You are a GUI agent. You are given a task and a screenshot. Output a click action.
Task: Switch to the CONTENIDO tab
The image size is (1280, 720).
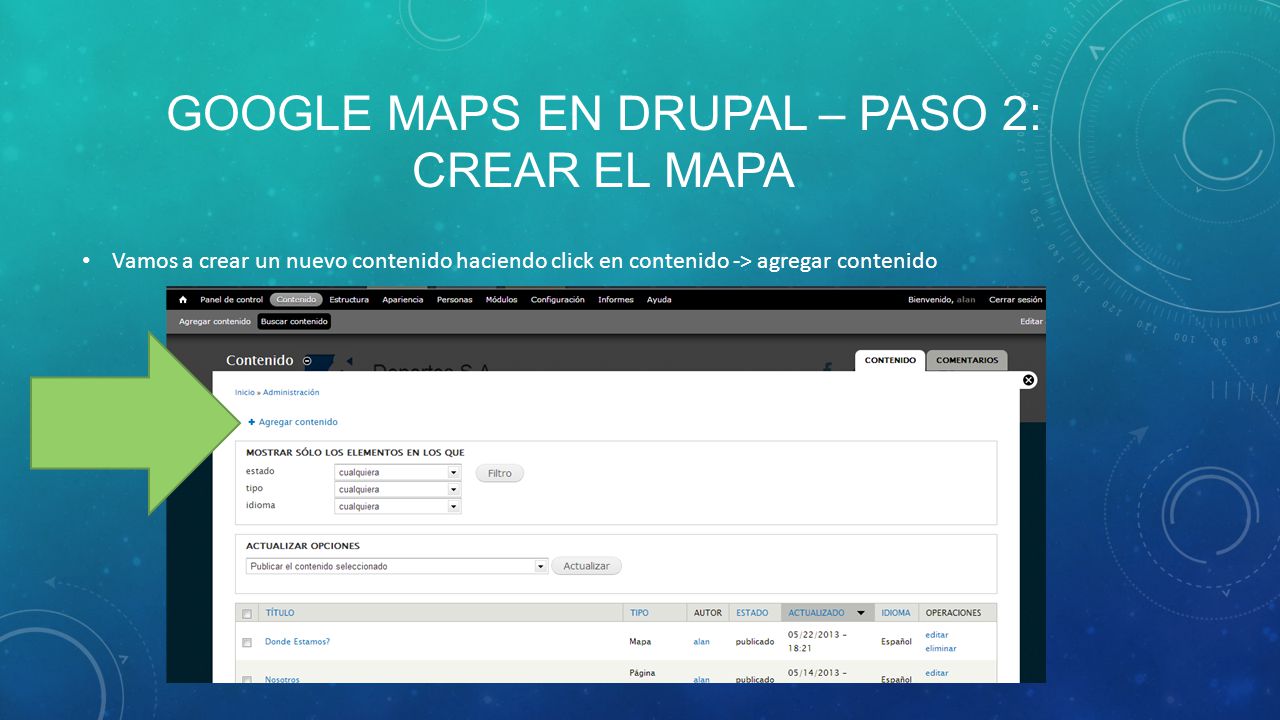coord(890,361)
